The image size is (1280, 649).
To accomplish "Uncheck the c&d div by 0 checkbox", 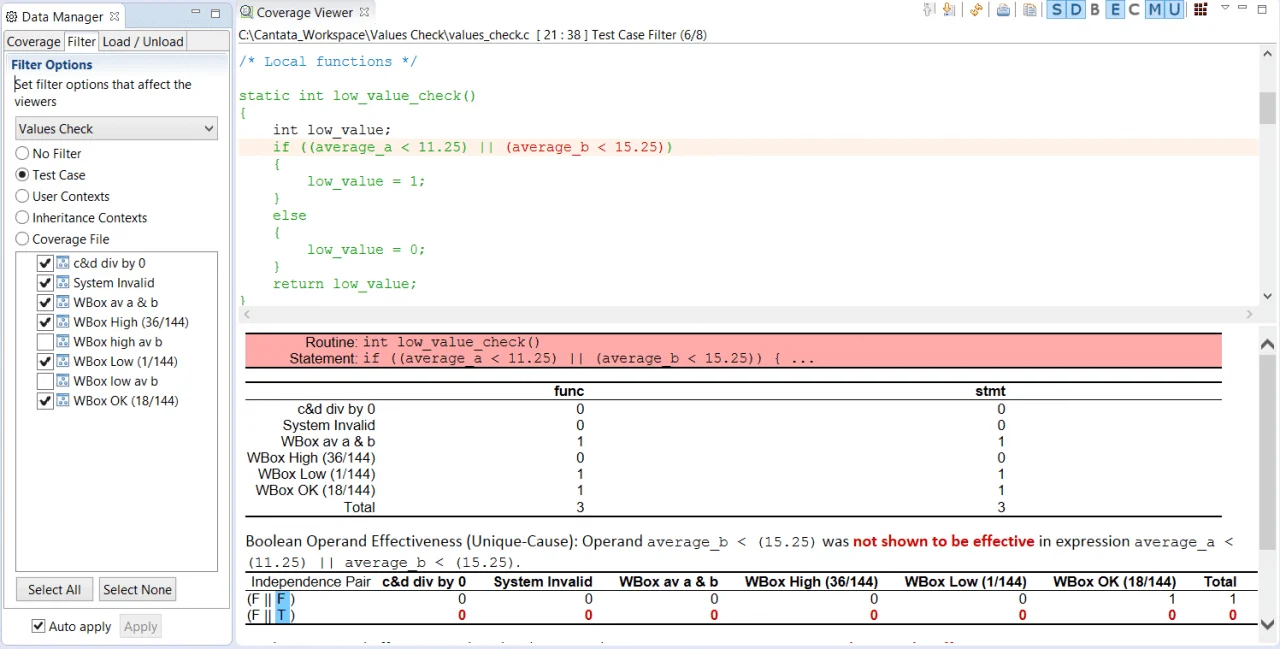I will 44,263.
